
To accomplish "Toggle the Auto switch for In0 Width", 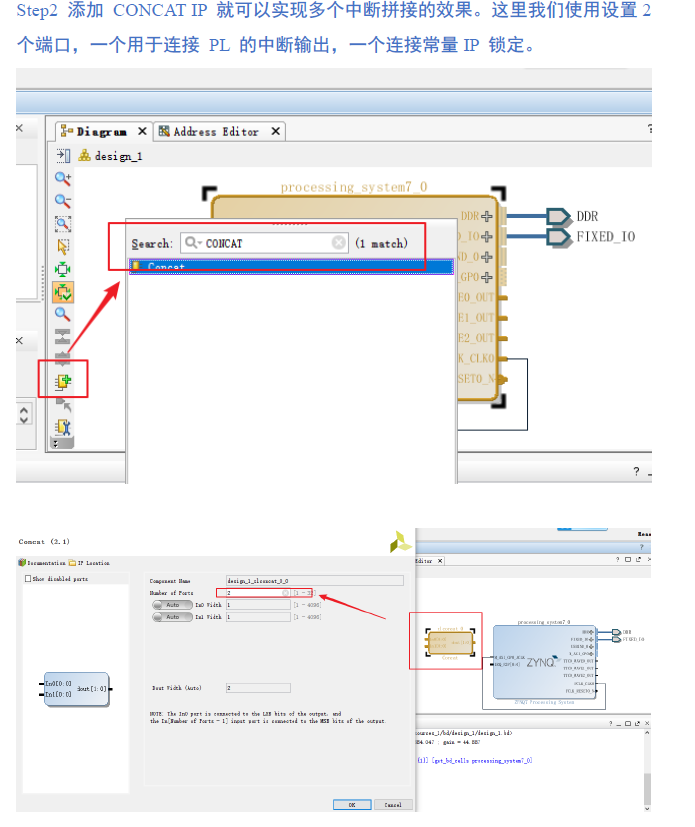I will [x=172, y=605].
